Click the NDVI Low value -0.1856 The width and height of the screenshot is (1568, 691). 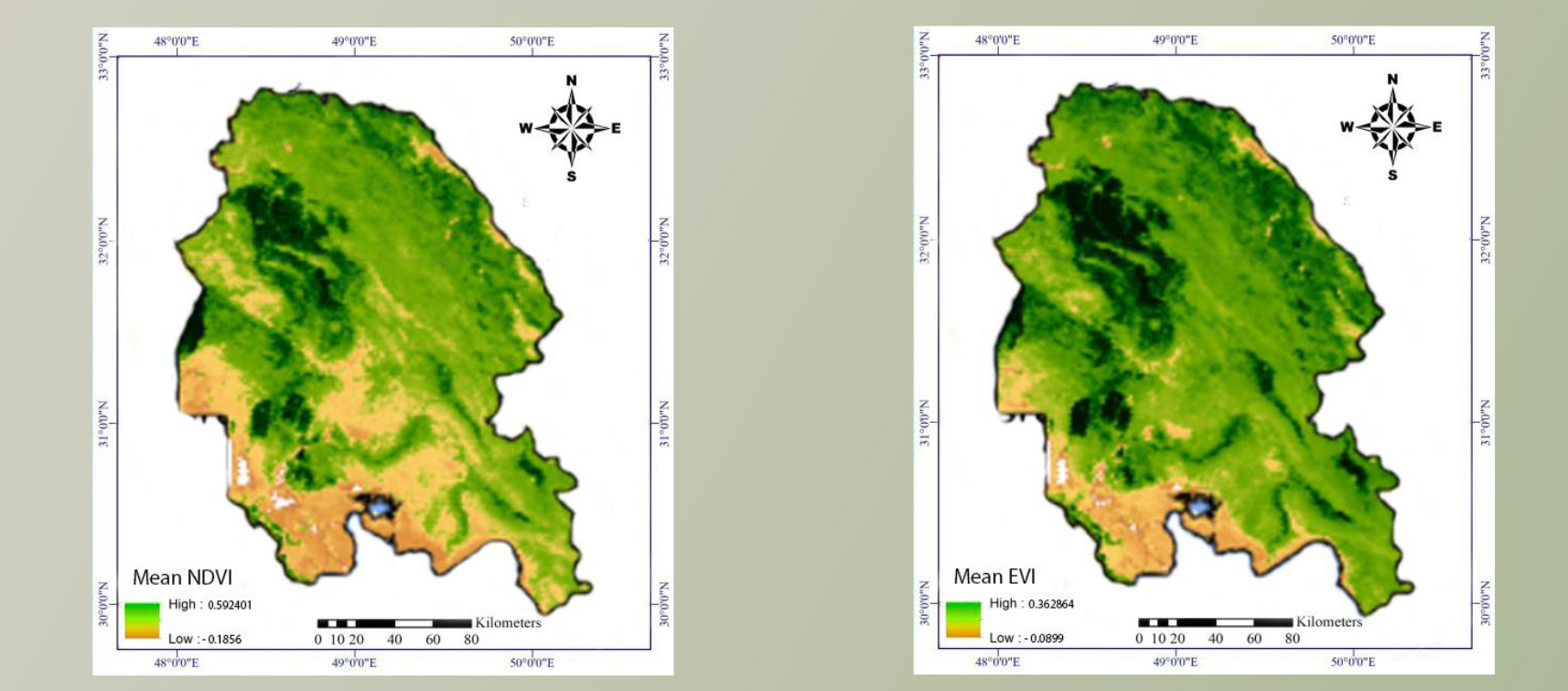point(221,639)
